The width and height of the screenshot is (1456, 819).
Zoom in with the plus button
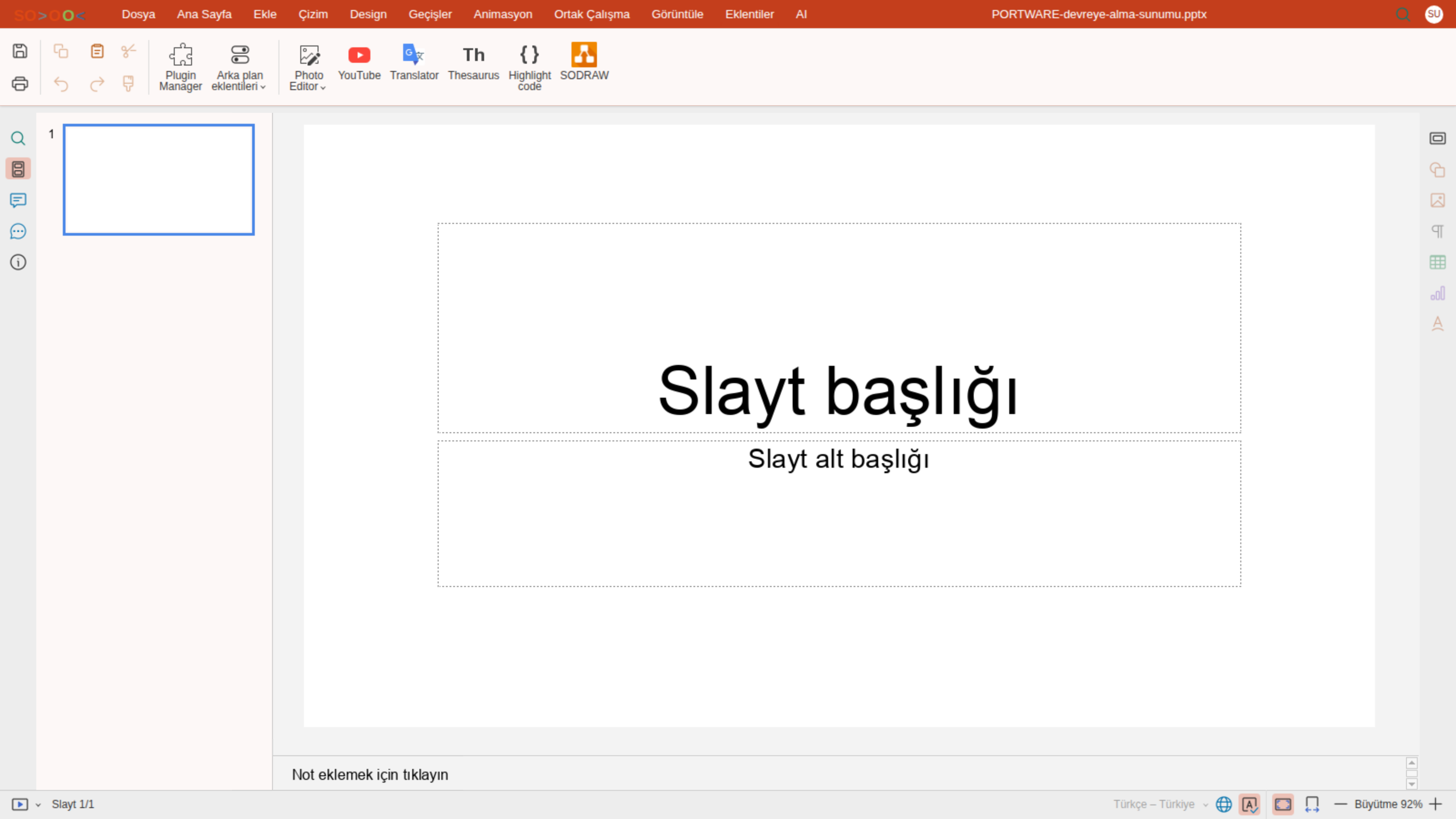tap(1436, 804)
